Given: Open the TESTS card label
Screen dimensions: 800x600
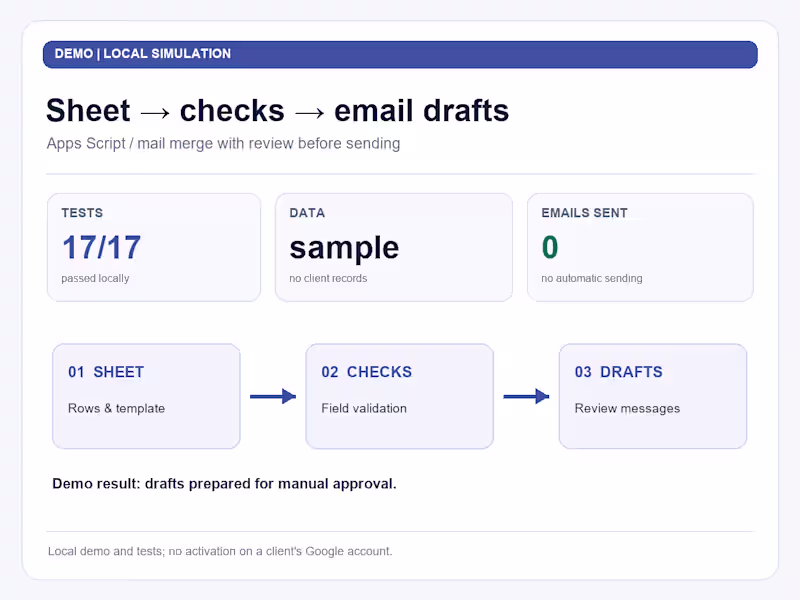Looking at the screenshot, I should coord(82,213).
